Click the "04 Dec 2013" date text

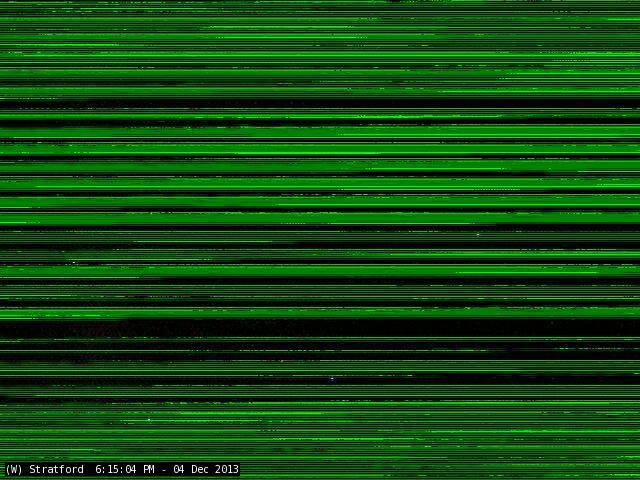tap(206, 469)
